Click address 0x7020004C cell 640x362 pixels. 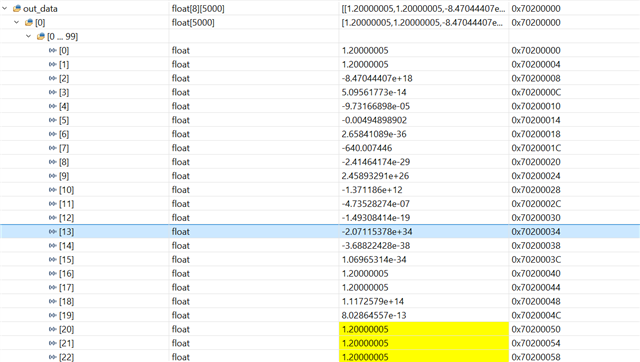pos(536,315)
